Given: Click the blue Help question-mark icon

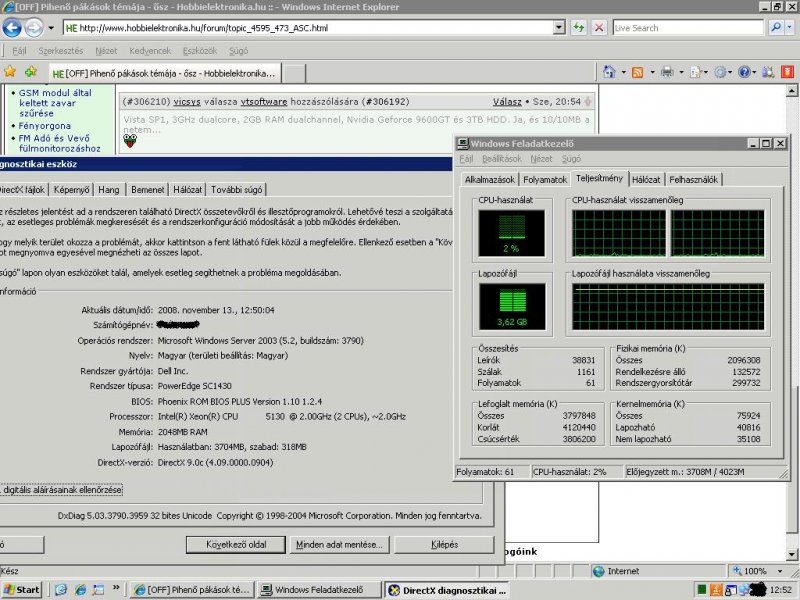Looking at the screenshot, I should (744, 72).
